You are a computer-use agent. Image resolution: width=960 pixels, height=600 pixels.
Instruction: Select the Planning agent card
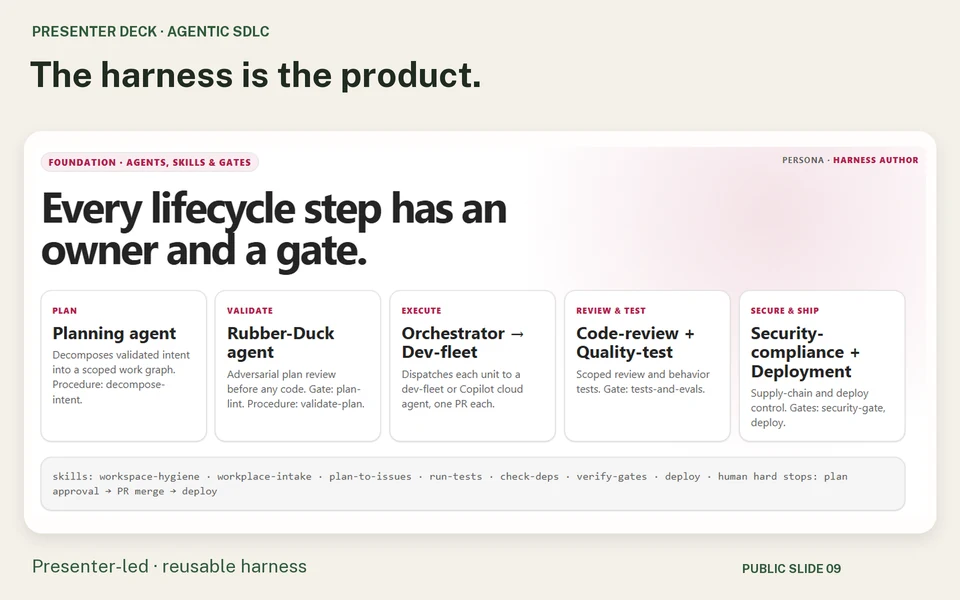(x=124, y=366)
